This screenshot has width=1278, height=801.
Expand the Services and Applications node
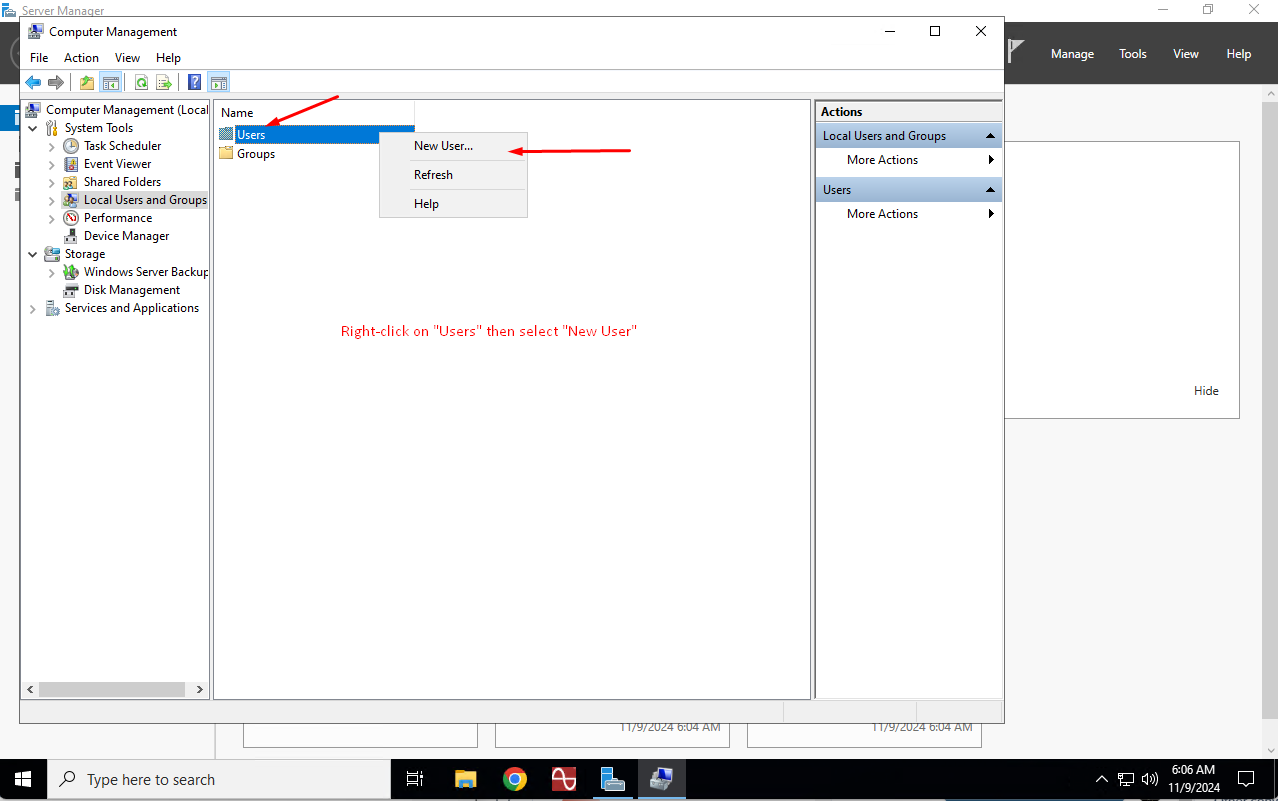[x=33, y=308]
